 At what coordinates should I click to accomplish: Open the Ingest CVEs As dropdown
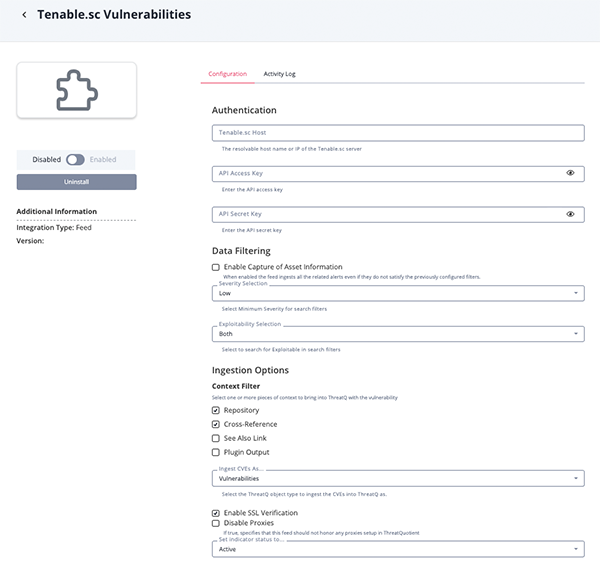[x=397, y=479]
